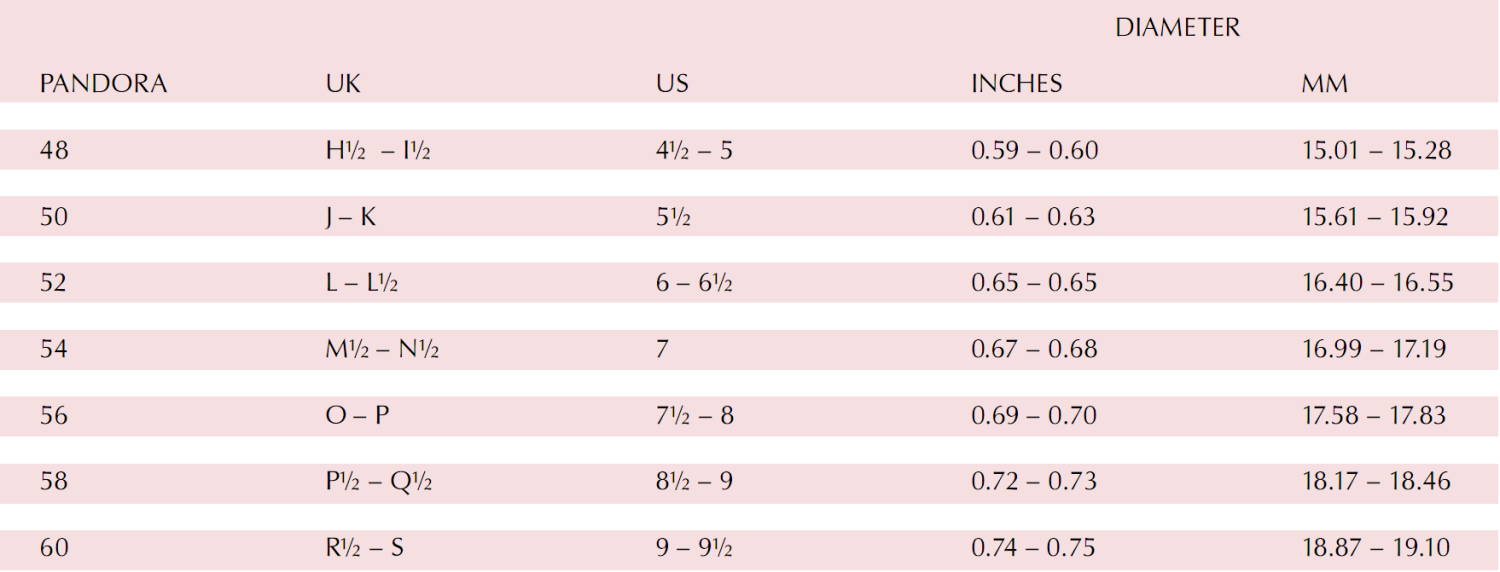Click the MM column header
The image size is (1500, 572).
pyautogui.click(x=1324, y=84)
